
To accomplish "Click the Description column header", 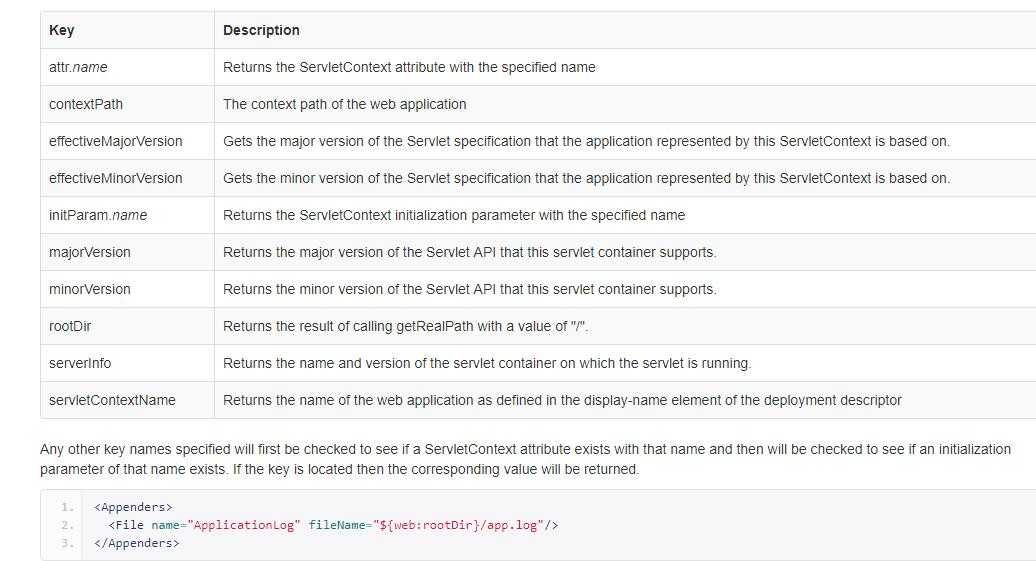I will click(261, 30).
